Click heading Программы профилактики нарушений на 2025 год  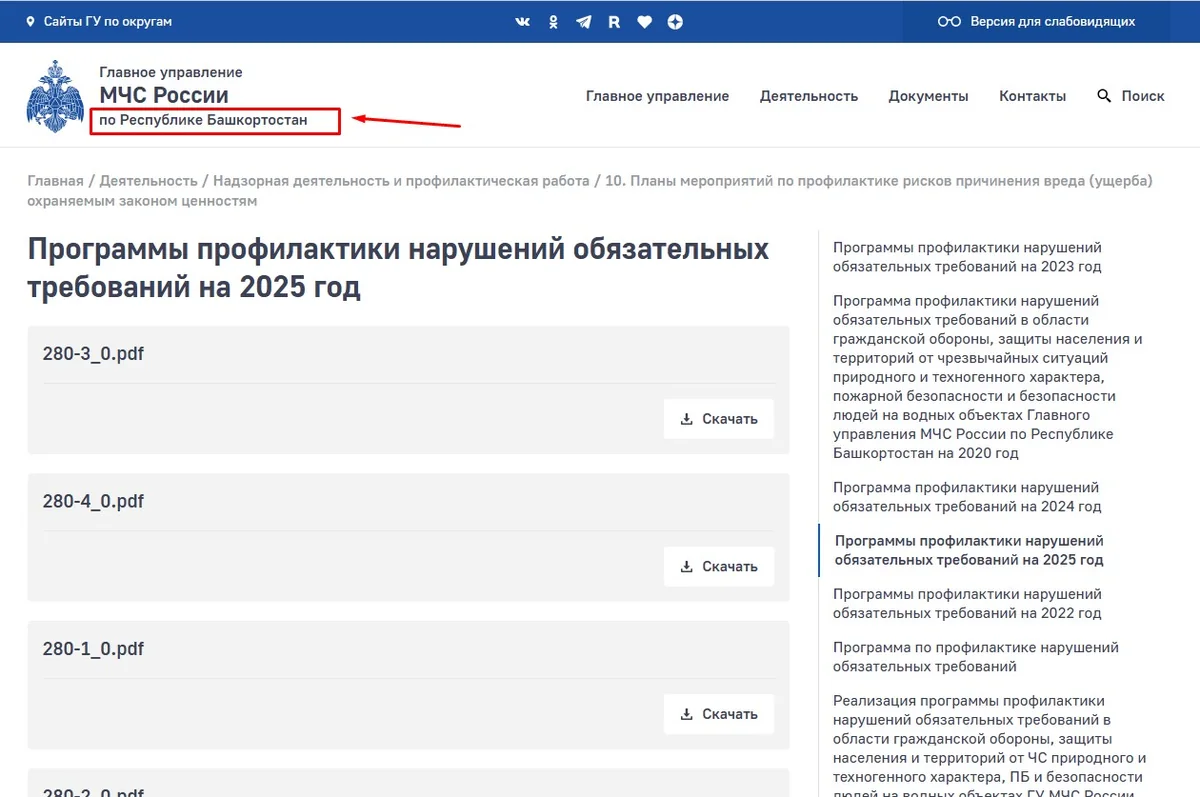point(398,268)
